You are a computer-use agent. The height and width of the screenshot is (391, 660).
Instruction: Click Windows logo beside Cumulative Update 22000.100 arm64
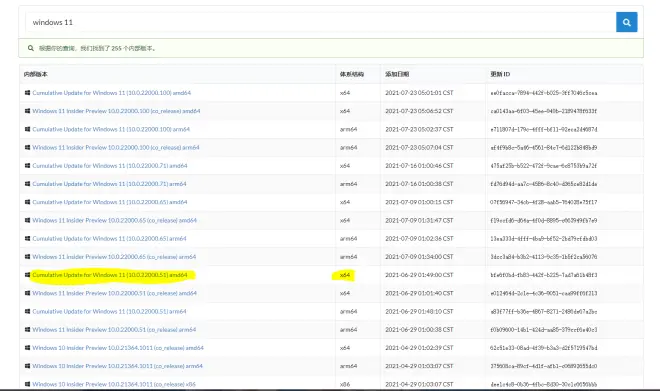[x=27, y=129]
